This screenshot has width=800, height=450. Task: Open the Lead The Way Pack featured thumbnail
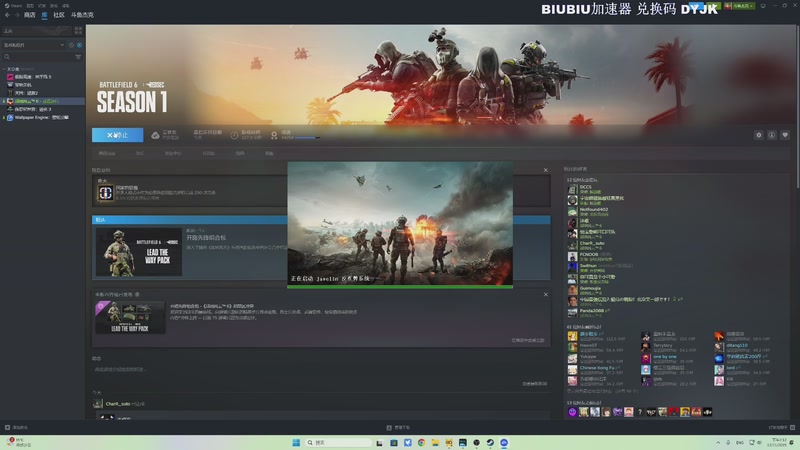click(x=139, y=252)
